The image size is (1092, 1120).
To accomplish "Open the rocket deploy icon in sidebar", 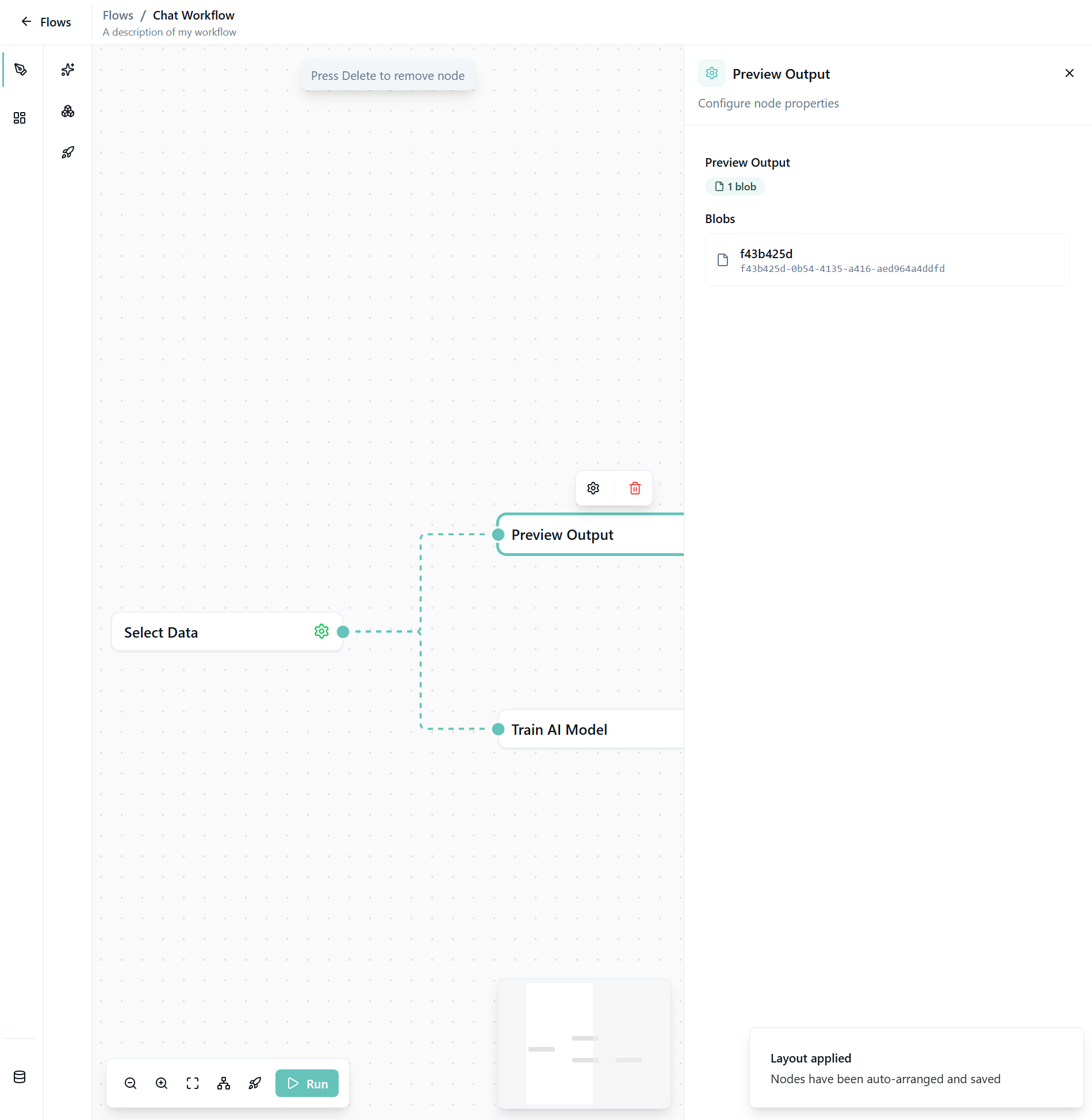I will pyautogui.click(x=68, y=152).
